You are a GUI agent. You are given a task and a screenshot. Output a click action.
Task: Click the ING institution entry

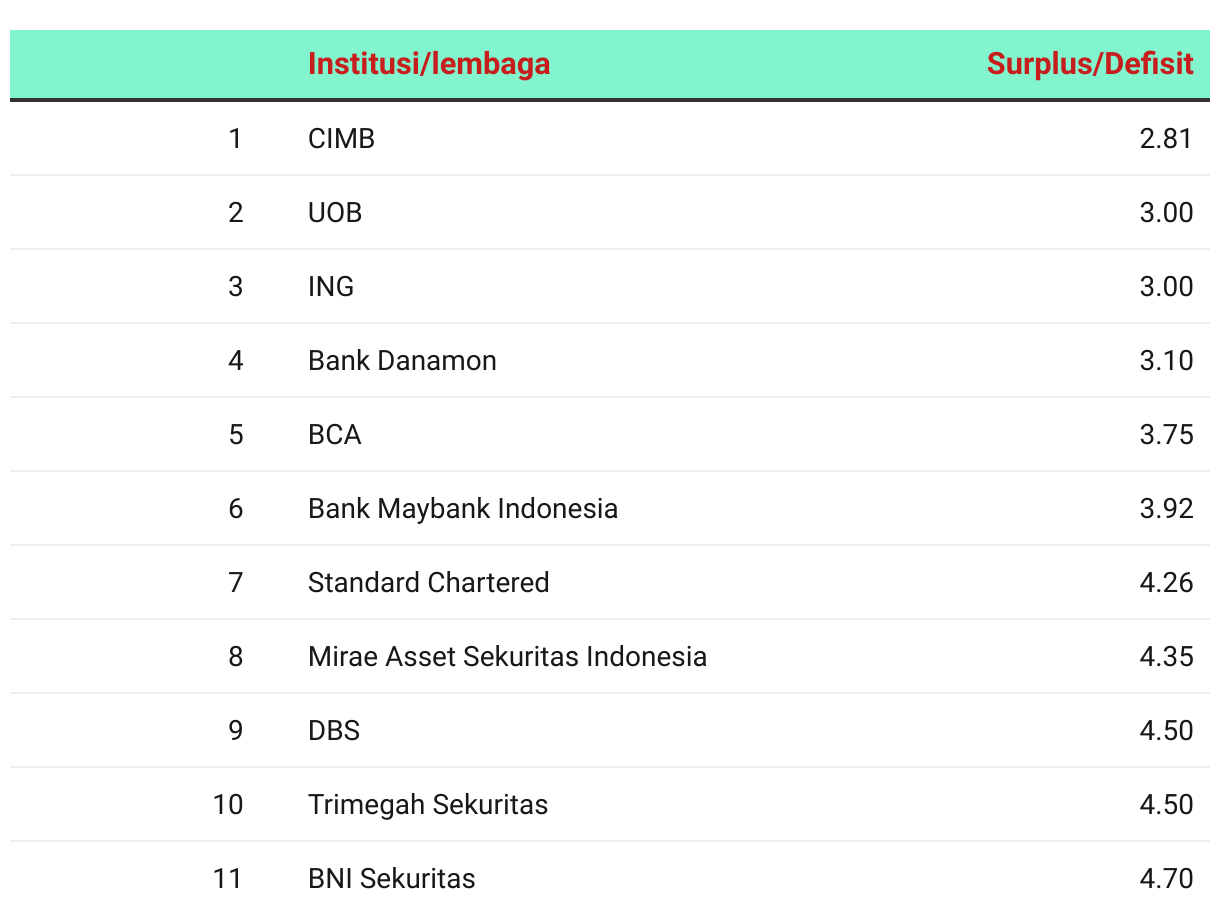click(x=331, y=286)
